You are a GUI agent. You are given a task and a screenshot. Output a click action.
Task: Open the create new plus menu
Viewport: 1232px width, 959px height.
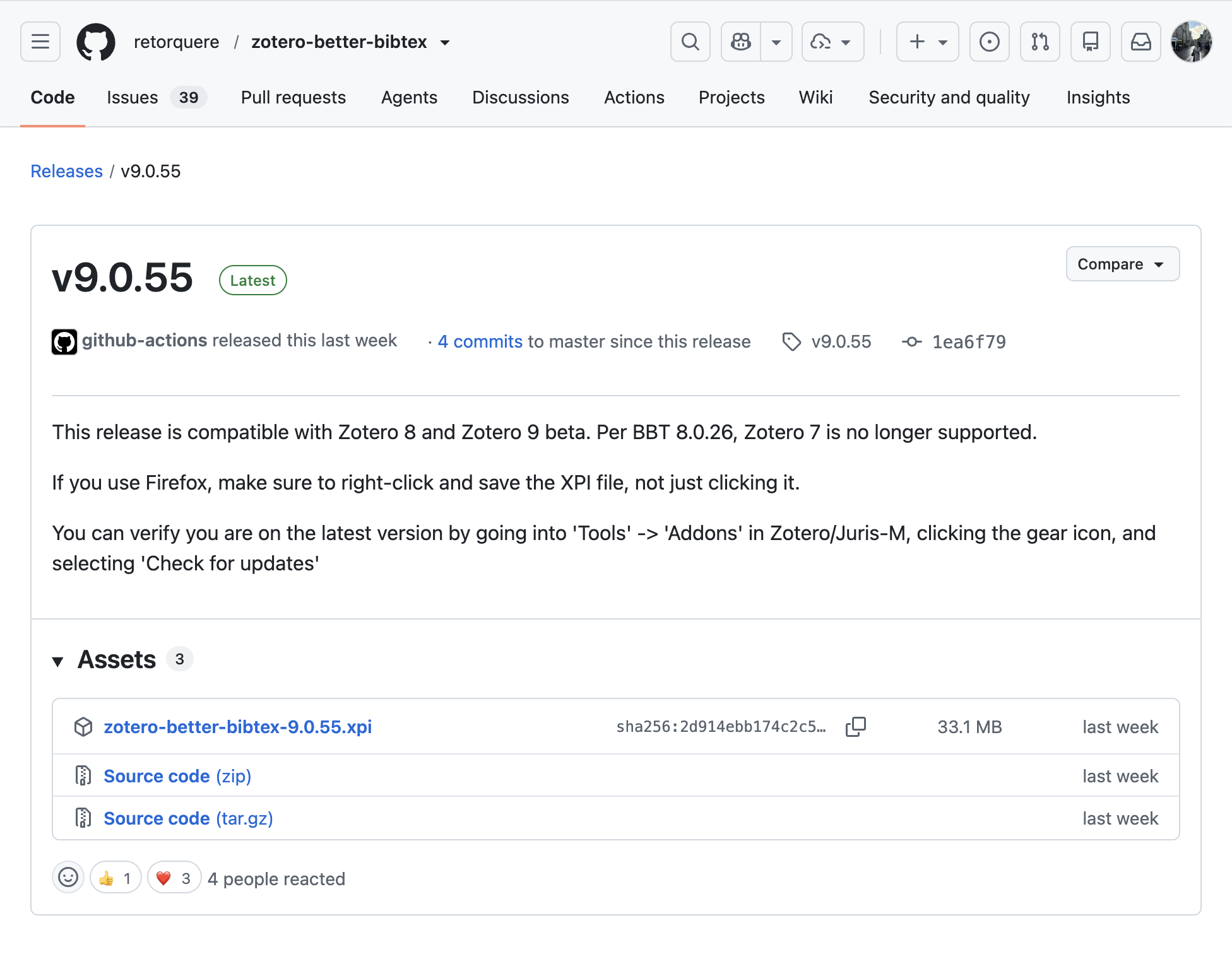927,42
